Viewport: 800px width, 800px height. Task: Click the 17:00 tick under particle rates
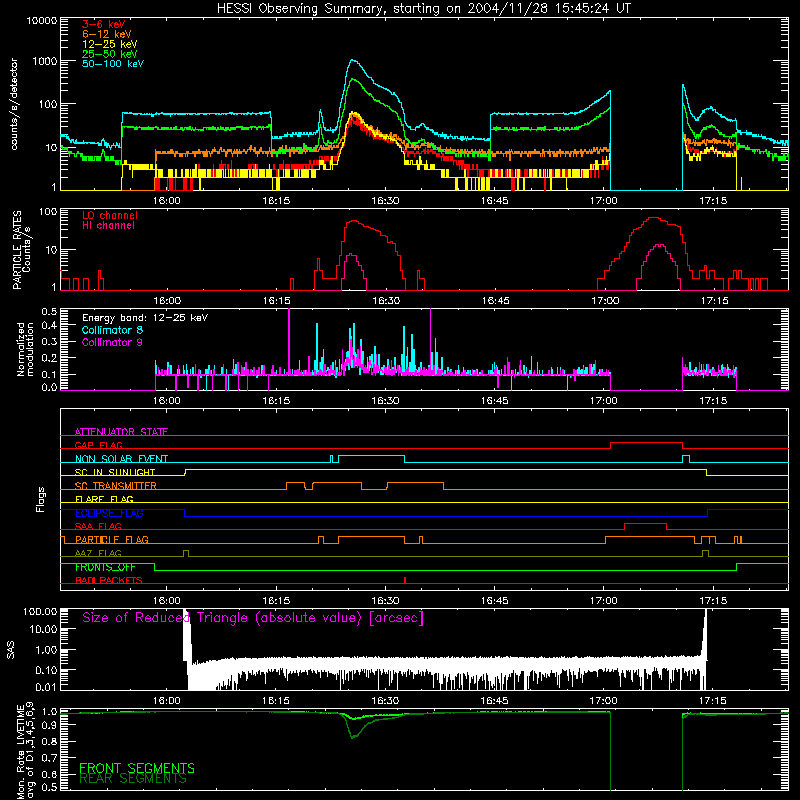[x=605, y=301]
